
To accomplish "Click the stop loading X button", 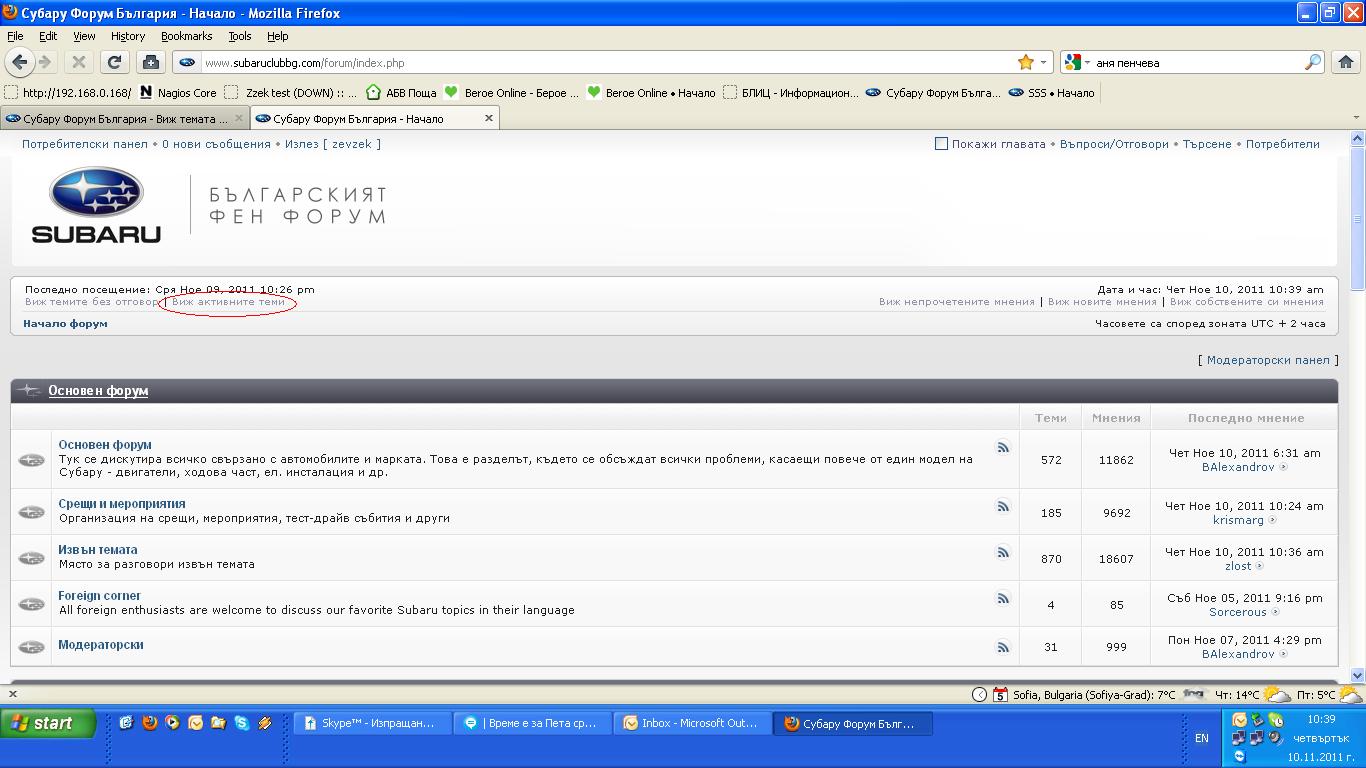I will 79,62.
